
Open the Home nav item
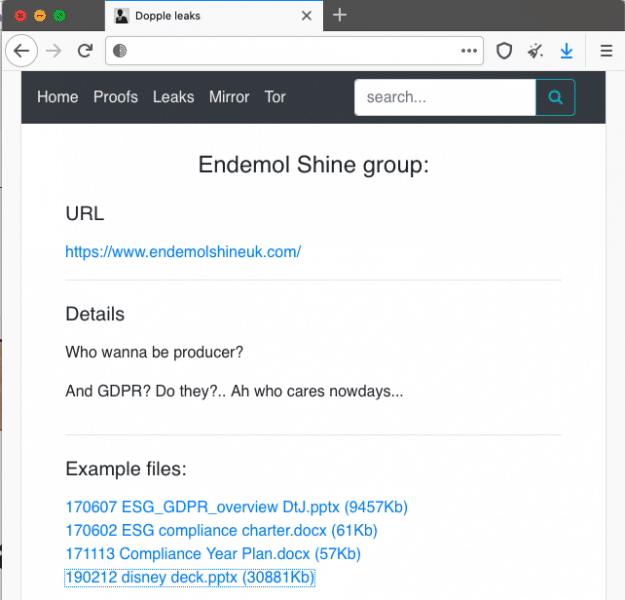click(x=58, y=97)
